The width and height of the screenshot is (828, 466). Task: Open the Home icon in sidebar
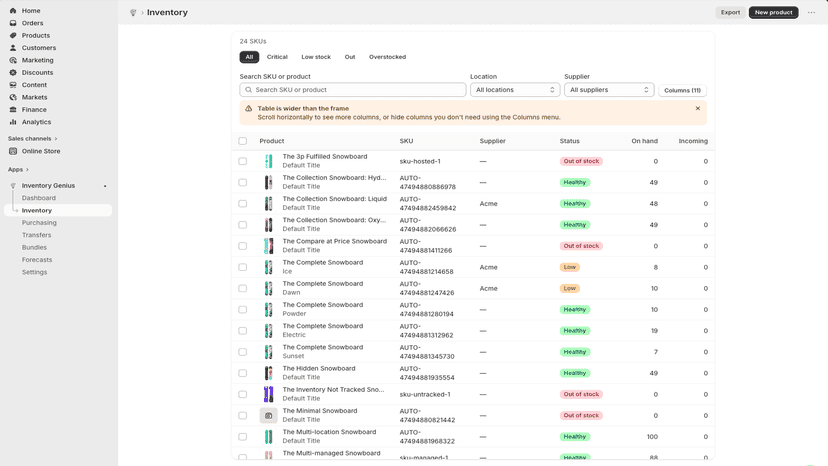click(13, 11)
